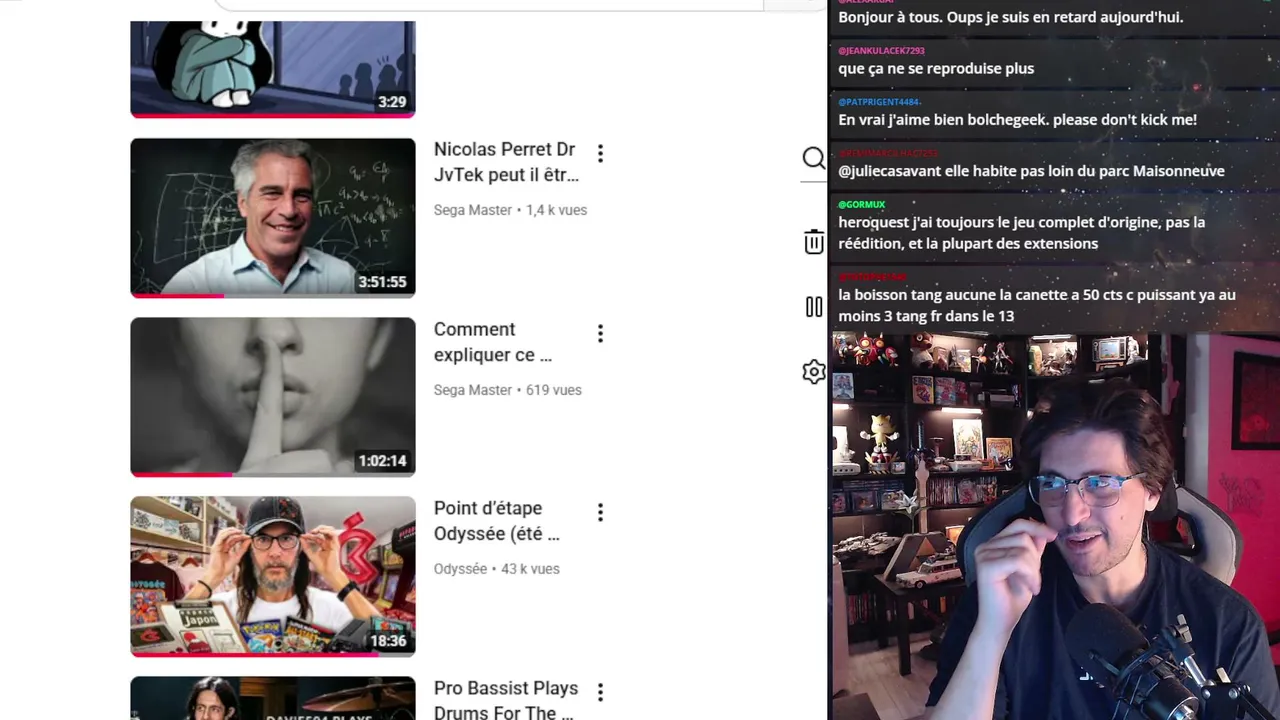Click chat message 'Bonjour à tous. Oups je suis en retard'

click(x=1010, y=17)
